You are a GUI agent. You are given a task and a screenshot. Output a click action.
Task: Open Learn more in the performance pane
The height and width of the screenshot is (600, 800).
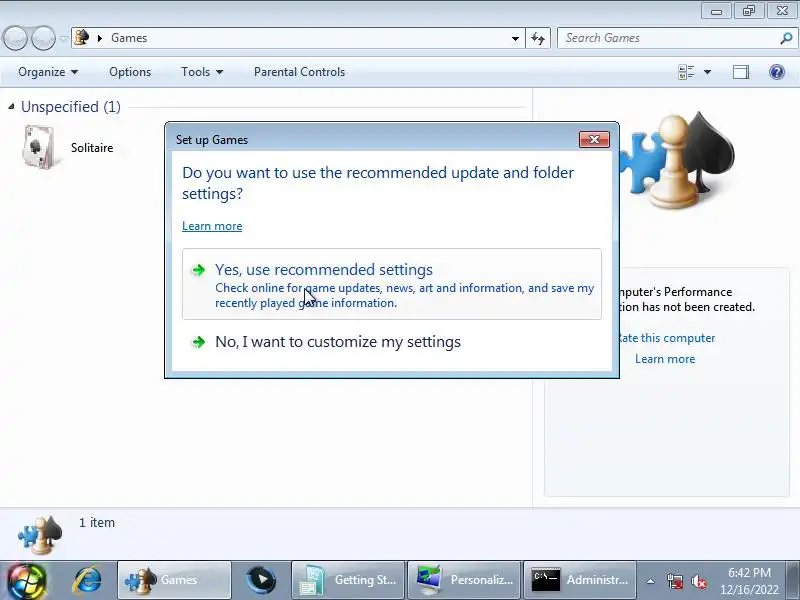click(x=665, y=359)
